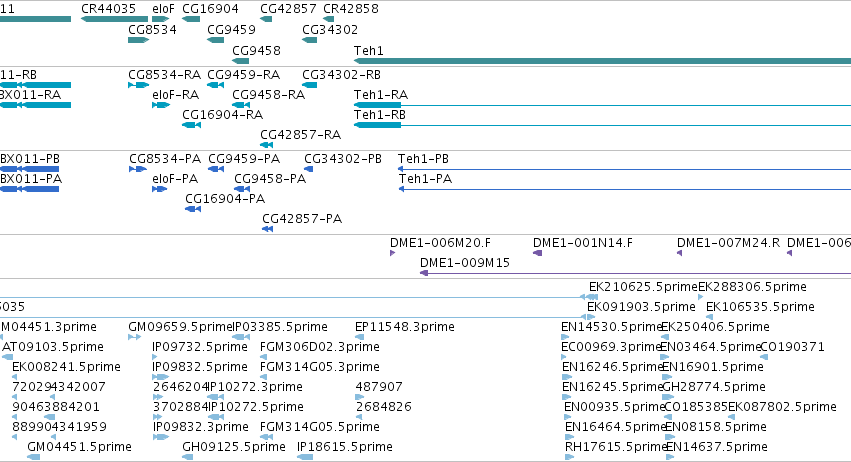The image size is (851, 462).
Task: Open EST EK091903.5prime
Action: 642,307
